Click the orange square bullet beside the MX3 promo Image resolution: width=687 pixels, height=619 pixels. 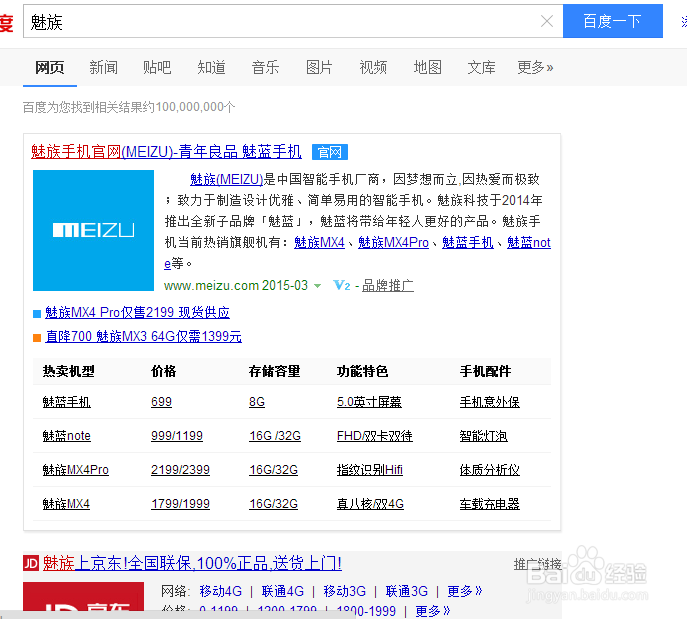click(x=37, y=338)
